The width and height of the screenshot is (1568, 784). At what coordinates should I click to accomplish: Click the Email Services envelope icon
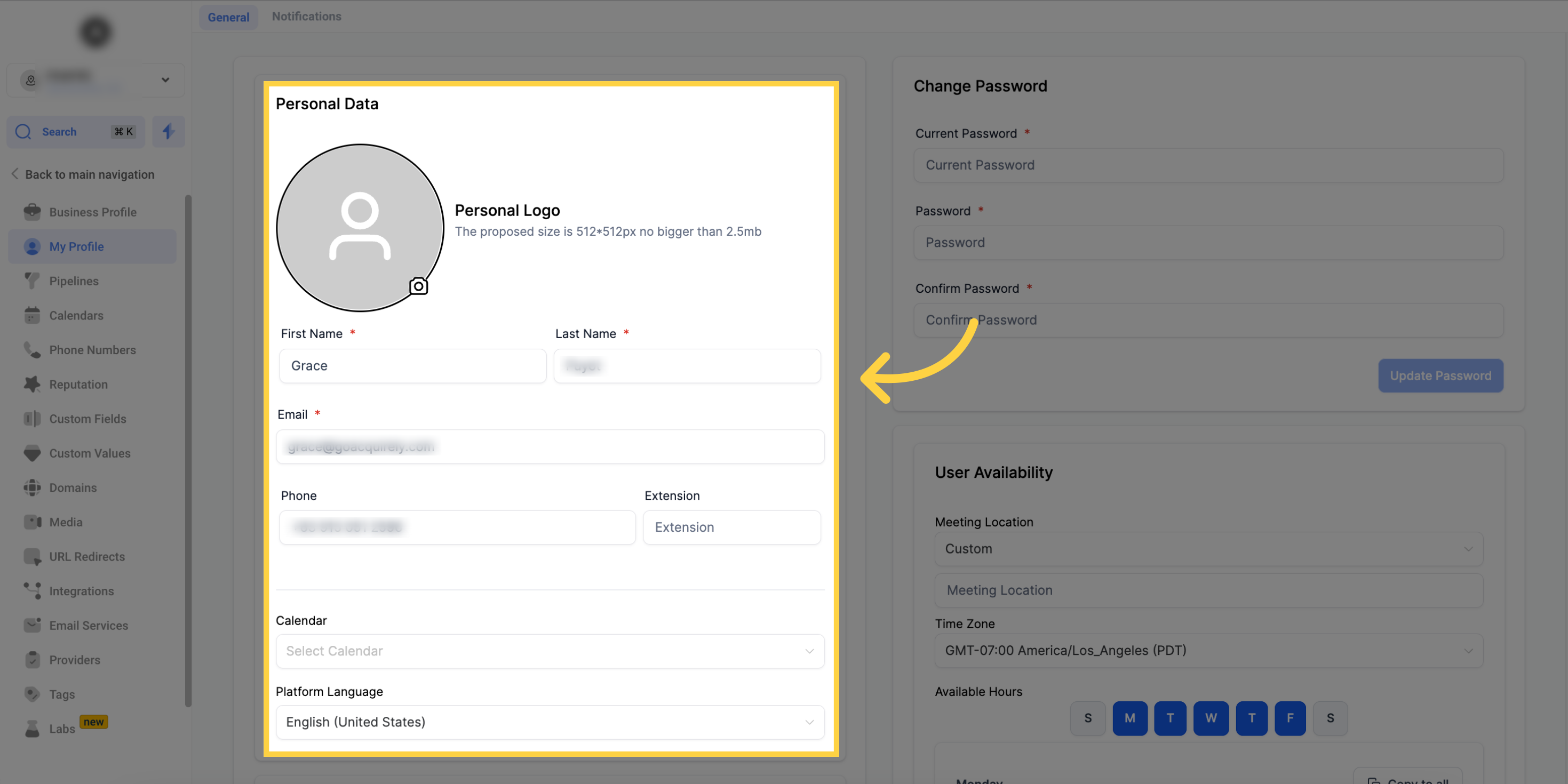point(32,625)
